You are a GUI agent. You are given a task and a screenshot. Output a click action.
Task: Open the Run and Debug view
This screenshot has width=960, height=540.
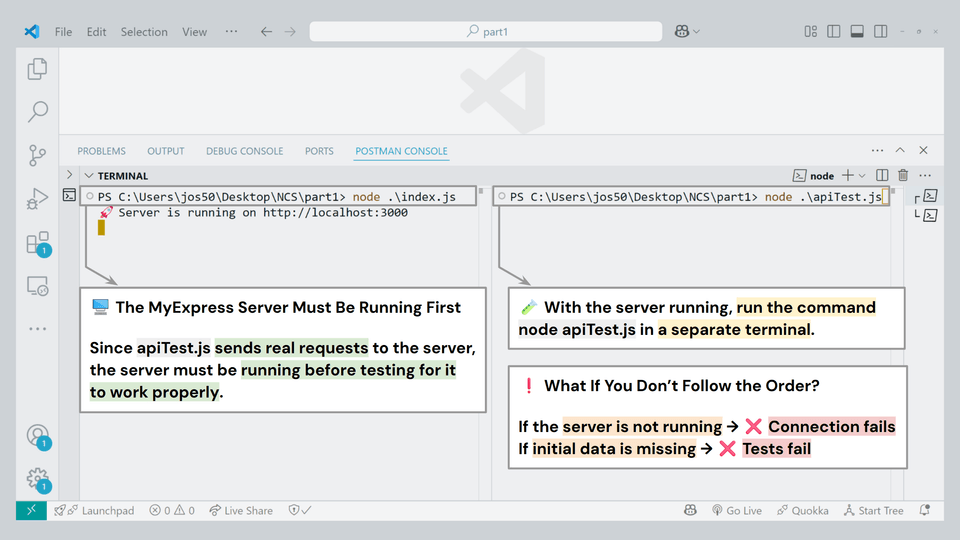pos(37,199)
